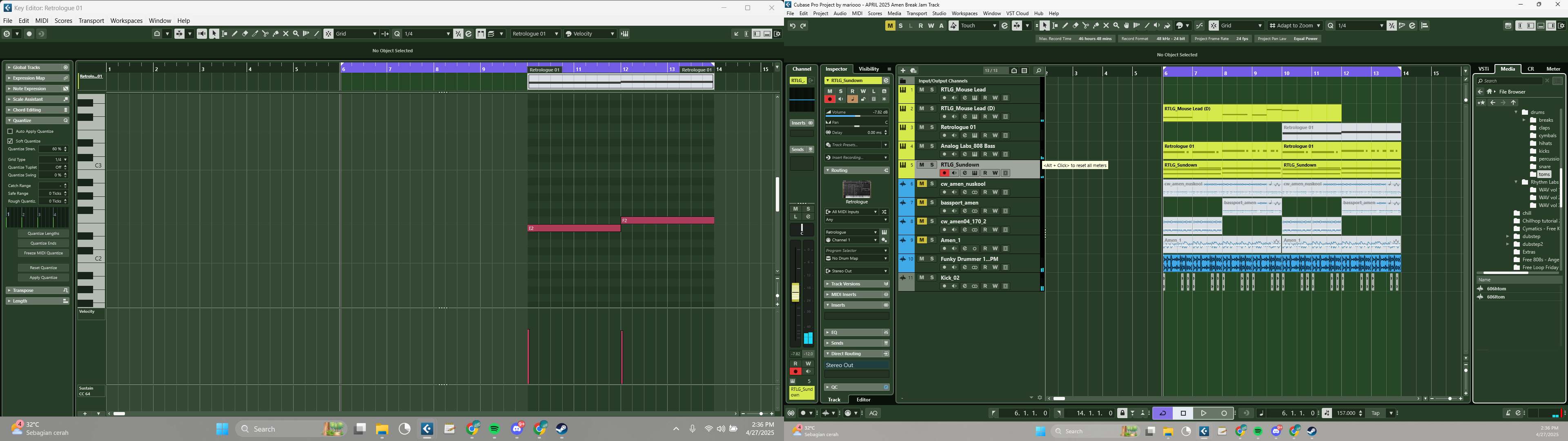The width and height of the screenshot is (1568, 441).
Task: Click channel volume fader handle in Channel strip
Action: [795, 292]
